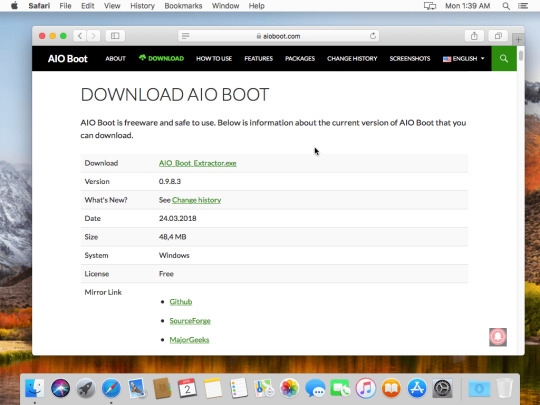This screenshot has width=540, height=405.
Task: Open Notification Center from menu bar
Action: coord(523,6)
